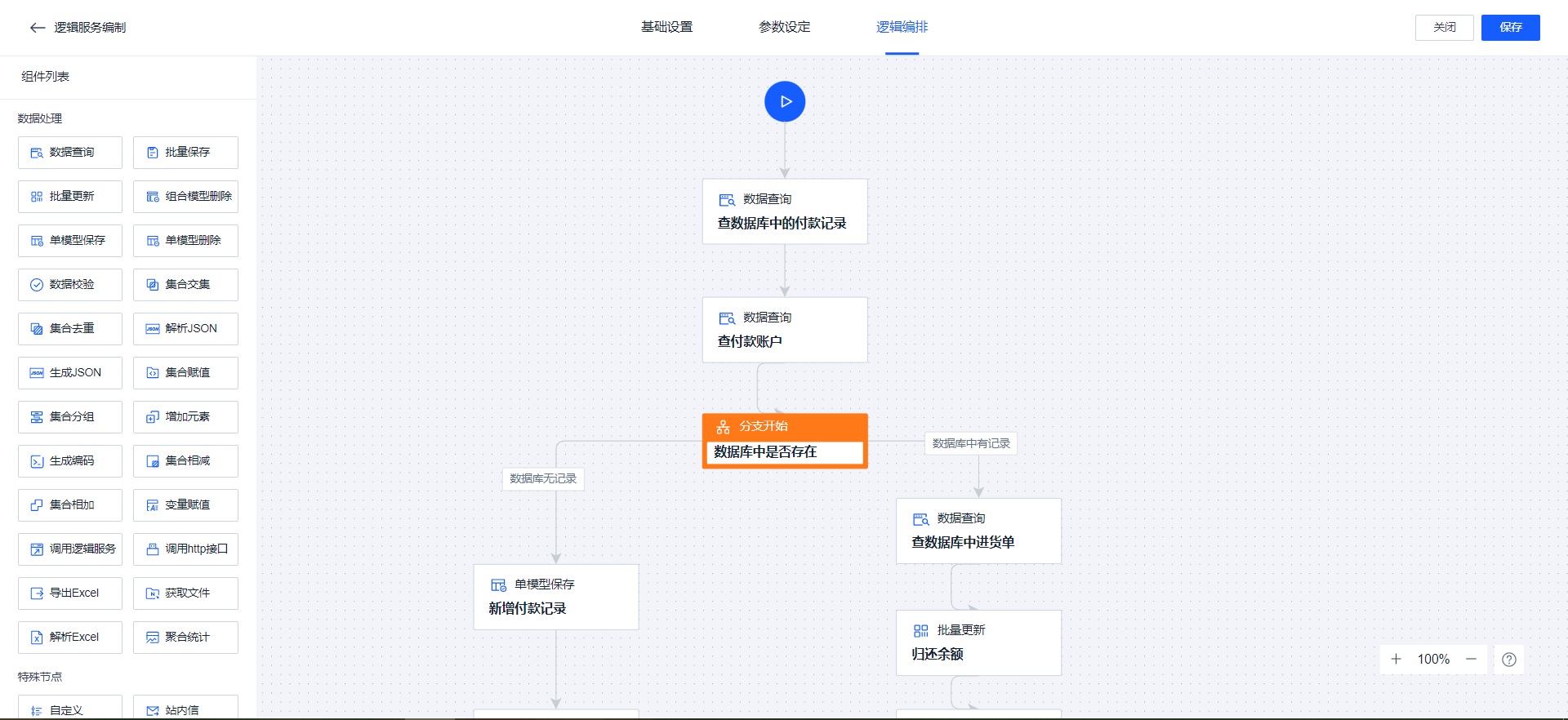Select the 聚合统计 component
The width and height of the screenshot is (1568, 720).
(x=185, y=638)
